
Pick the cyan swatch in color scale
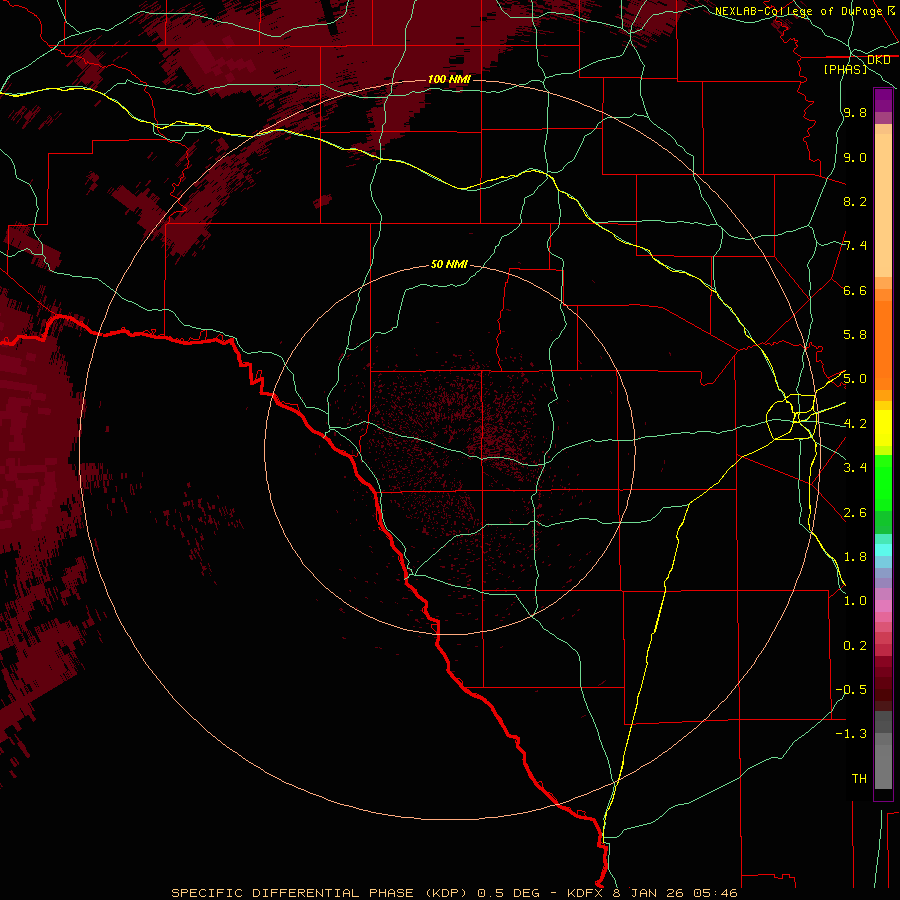(883, 549)
